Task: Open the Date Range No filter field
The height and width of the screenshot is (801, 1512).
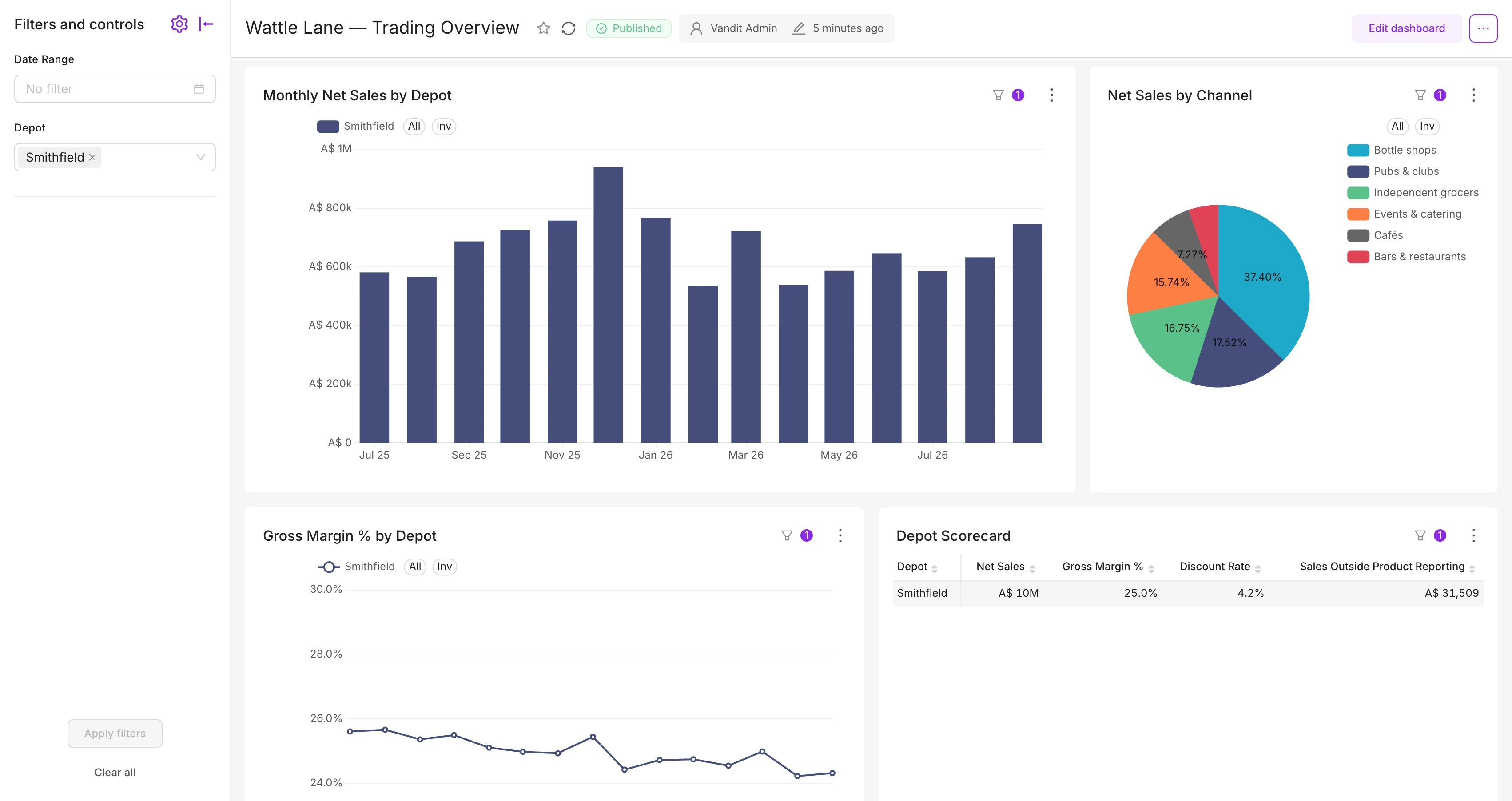Action: point(115,89)
